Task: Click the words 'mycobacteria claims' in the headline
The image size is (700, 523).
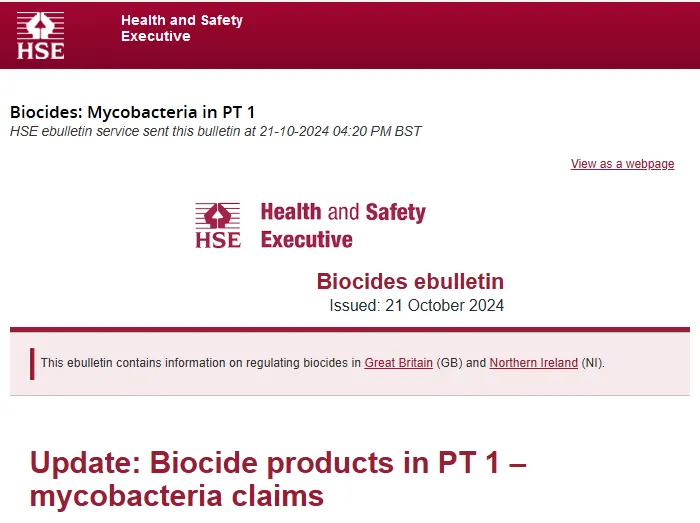Action: pos(176,496)
